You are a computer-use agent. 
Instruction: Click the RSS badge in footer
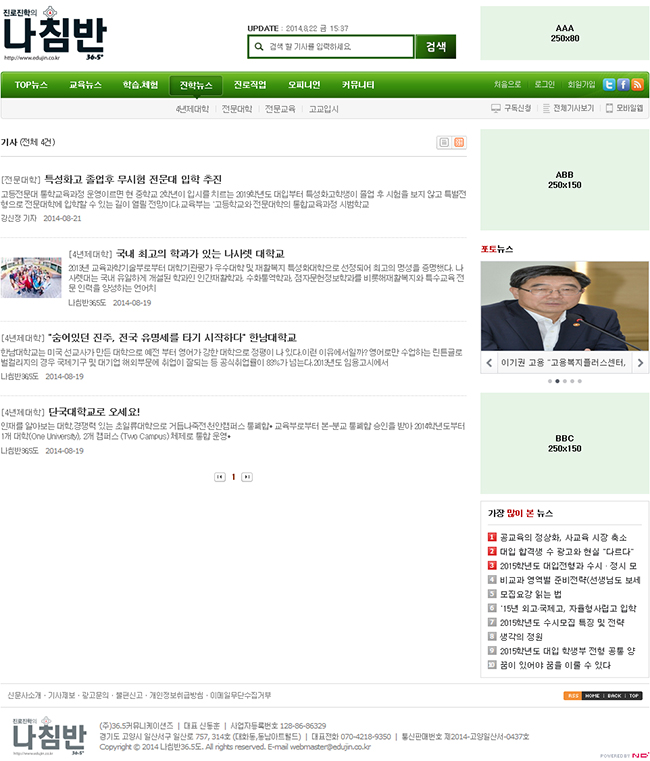click(572, 695)
